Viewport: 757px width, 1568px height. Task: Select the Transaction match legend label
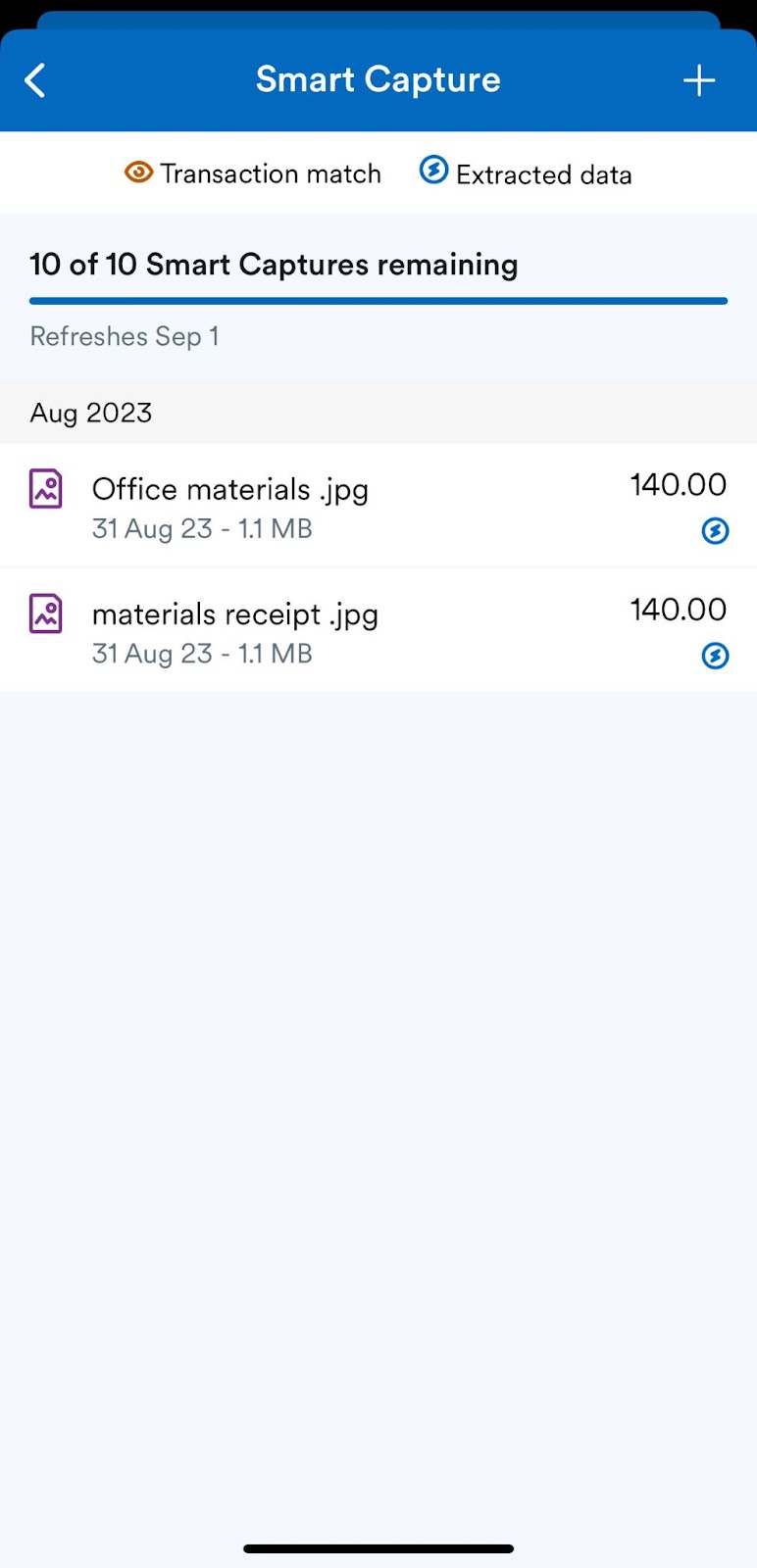point(271,174)
